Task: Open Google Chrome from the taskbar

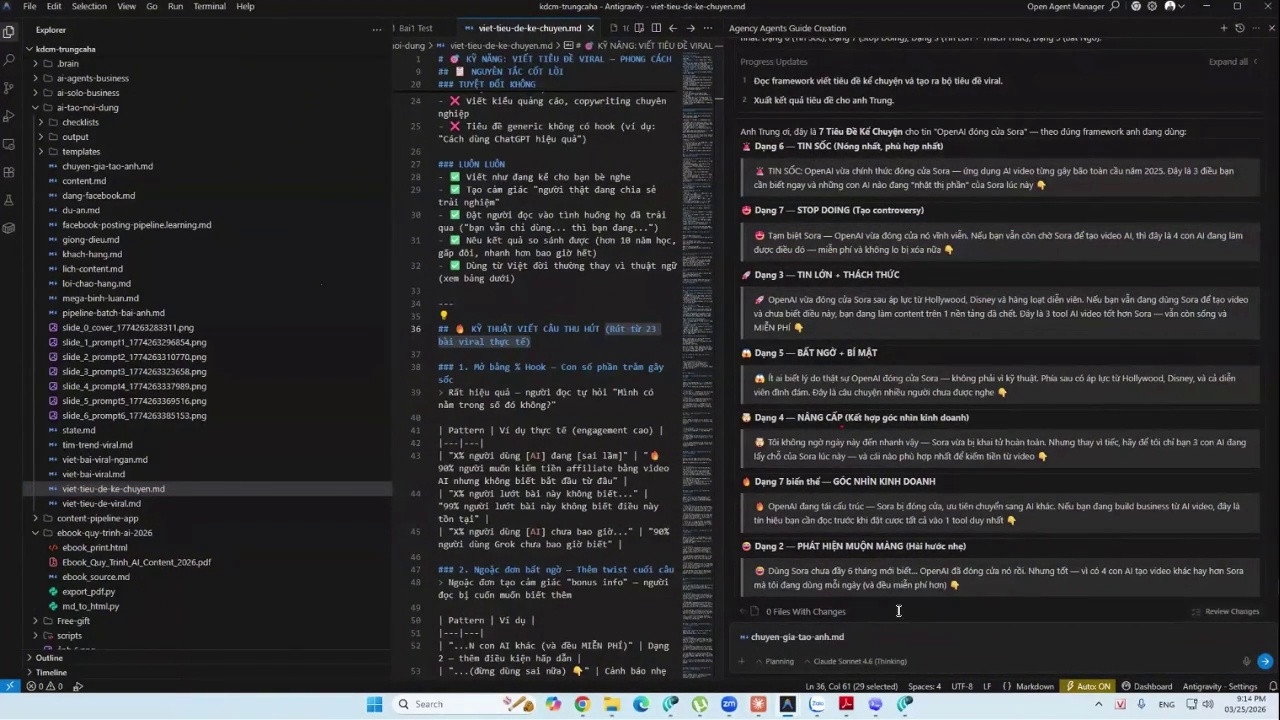Action: pos(582,705)
